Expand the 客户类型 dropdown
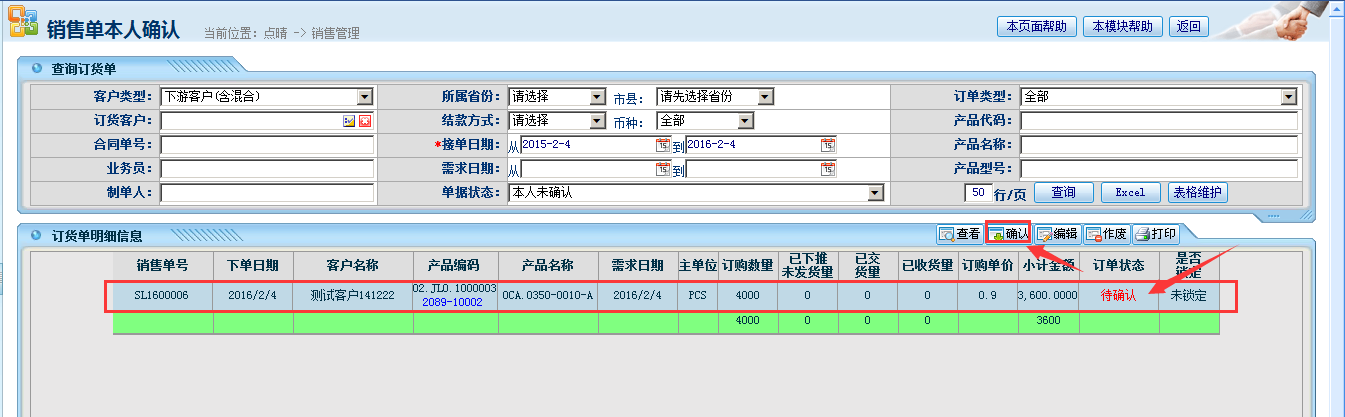Screen dimensions: 1345x417 click(x=365, y=97)
